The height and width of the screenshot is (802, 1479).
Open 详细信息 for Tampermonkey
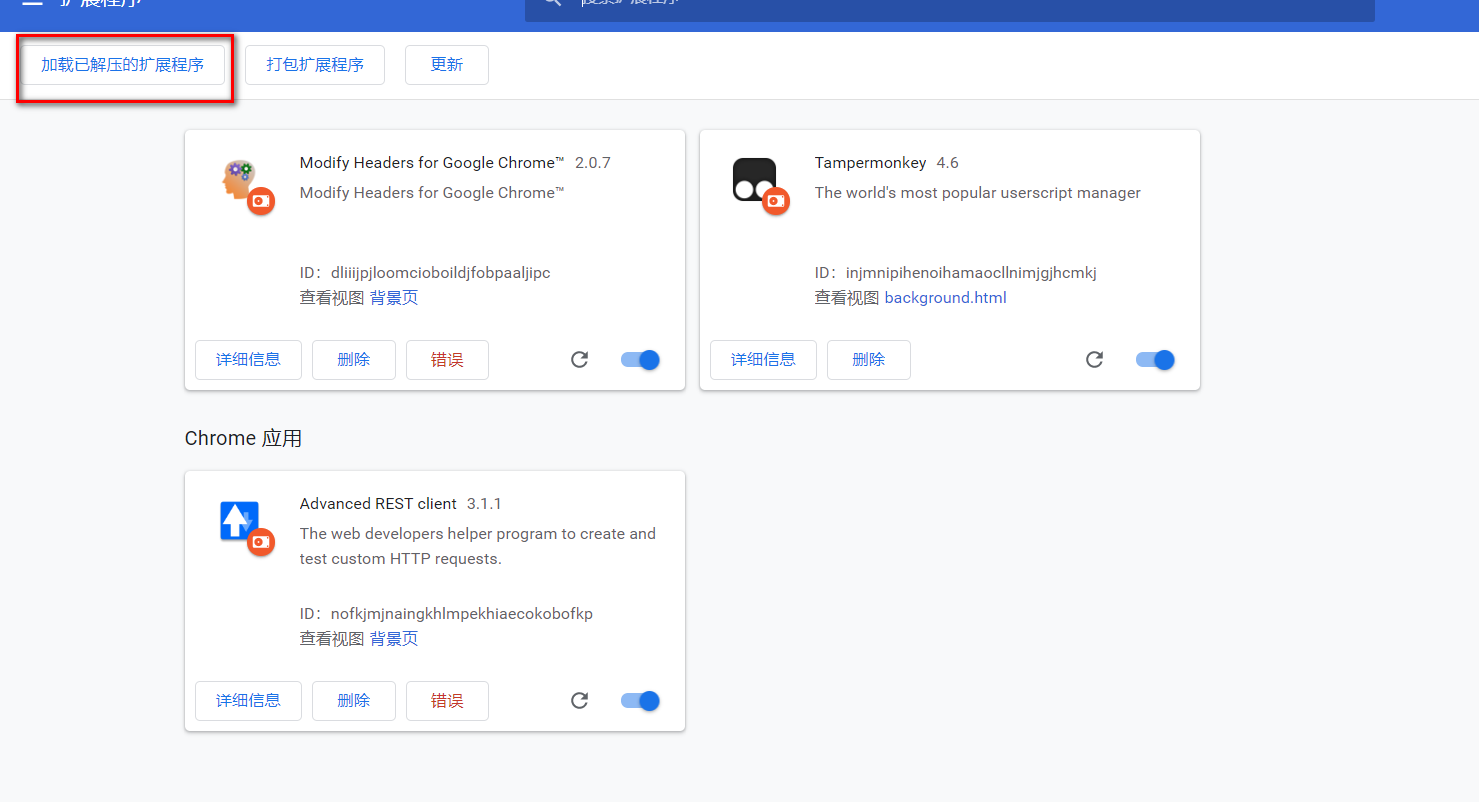tap(763, 360)
